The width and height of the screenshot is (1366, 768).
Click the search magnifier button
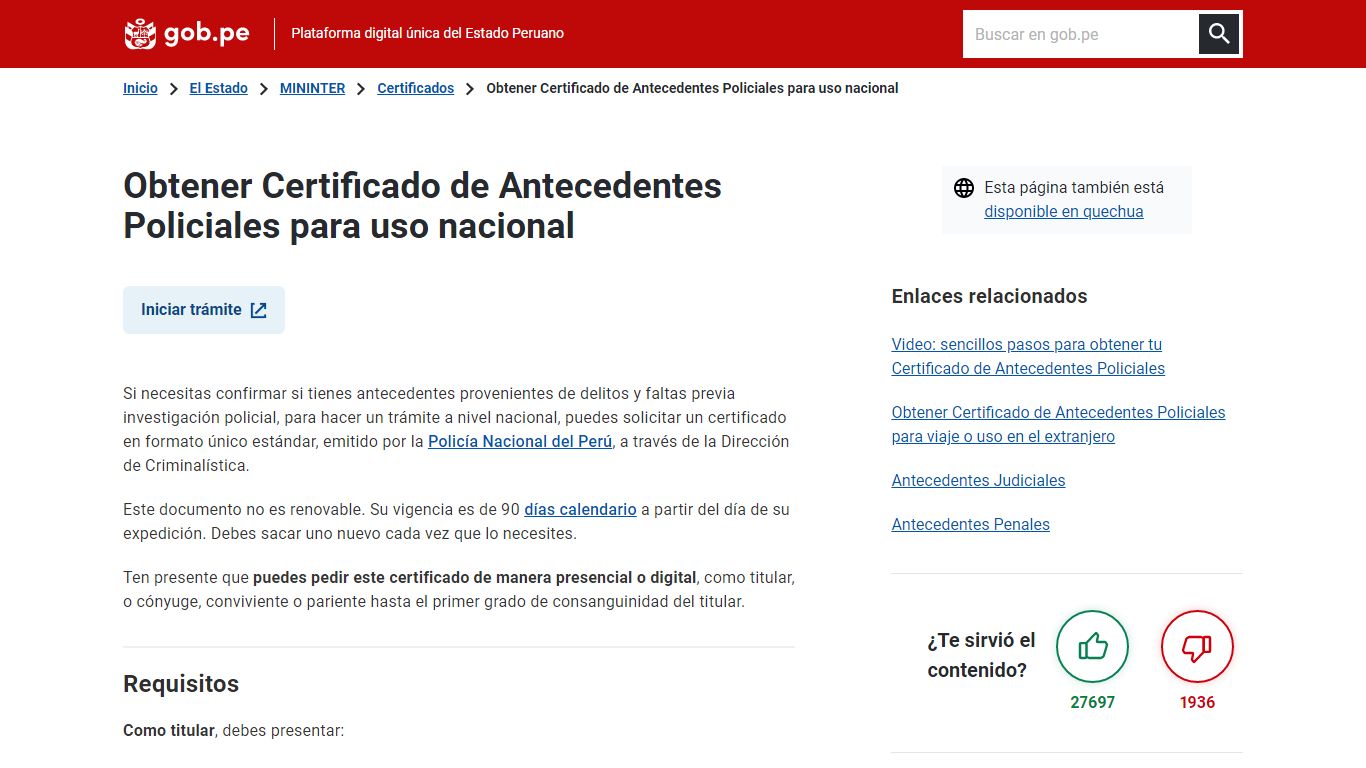coord(1219,34)
